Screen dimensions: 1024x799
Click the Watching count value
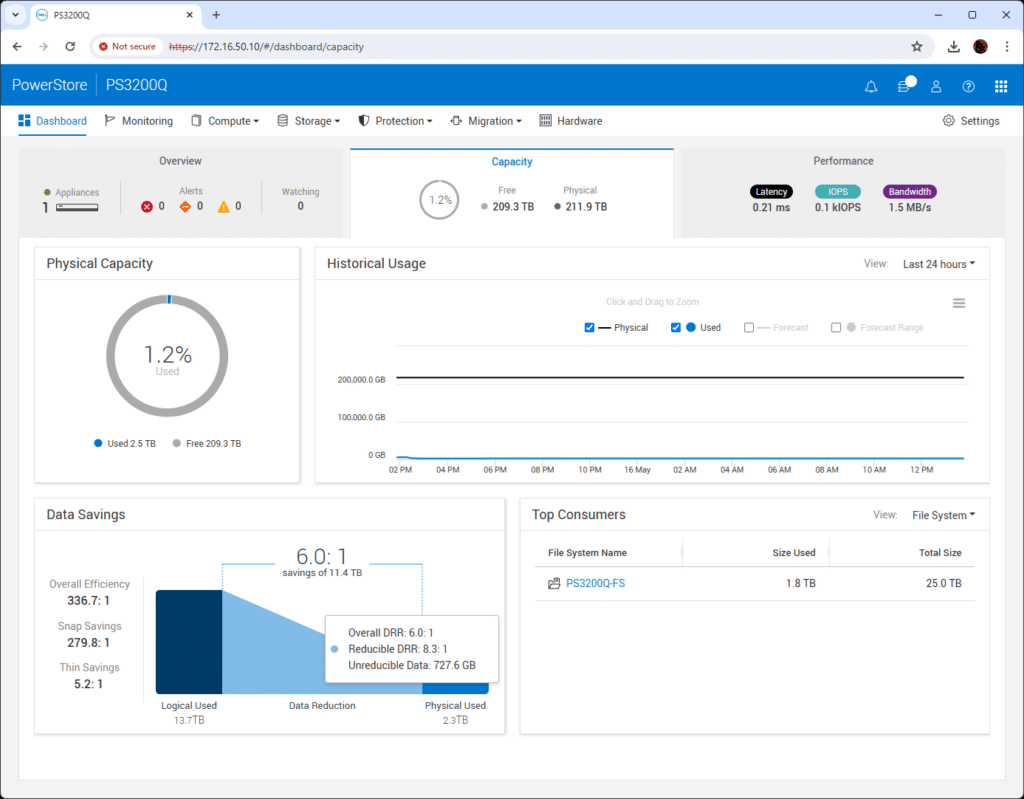300,206
